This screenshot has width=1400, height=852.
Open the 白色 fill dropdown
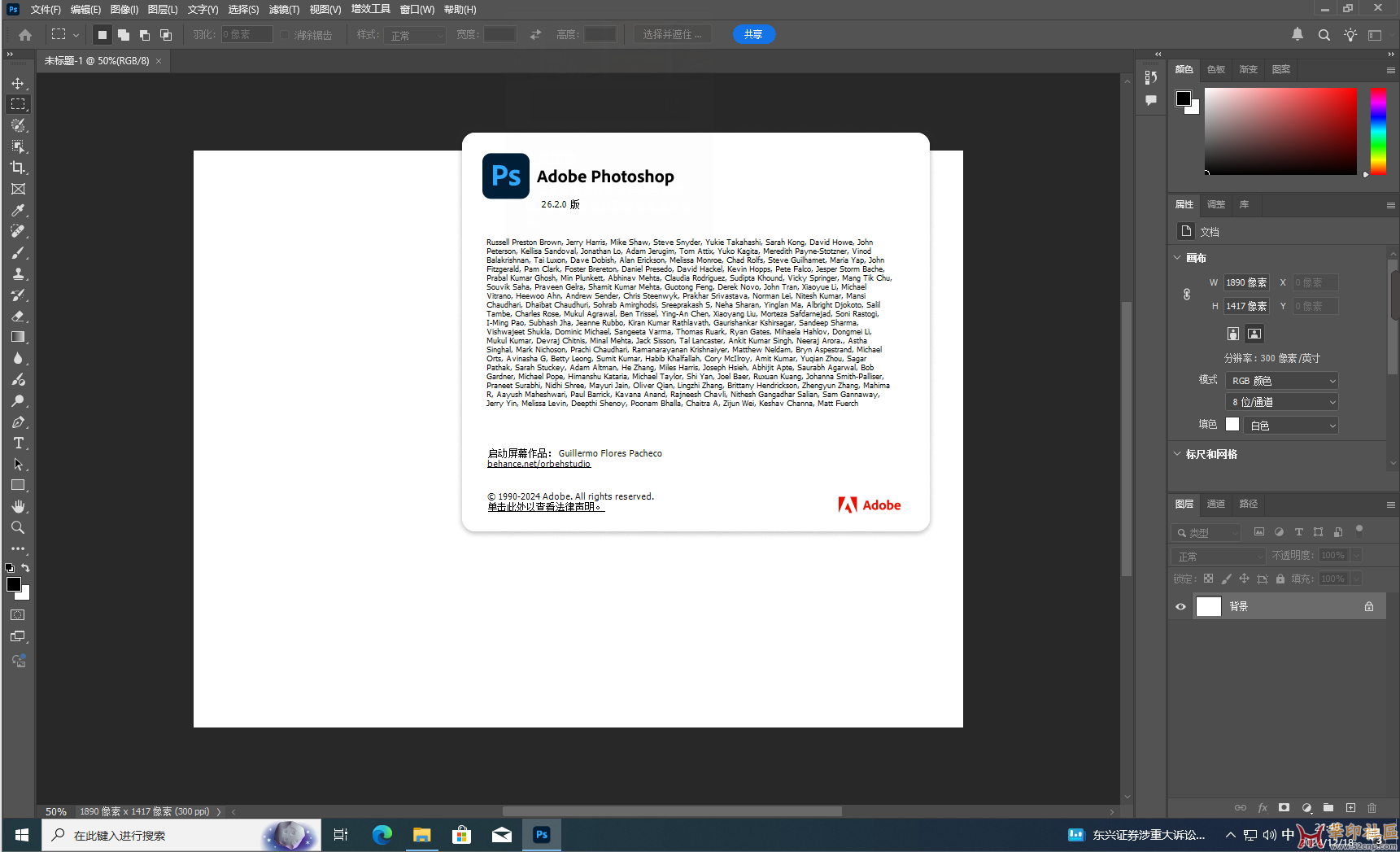[x=1291, y=426]
